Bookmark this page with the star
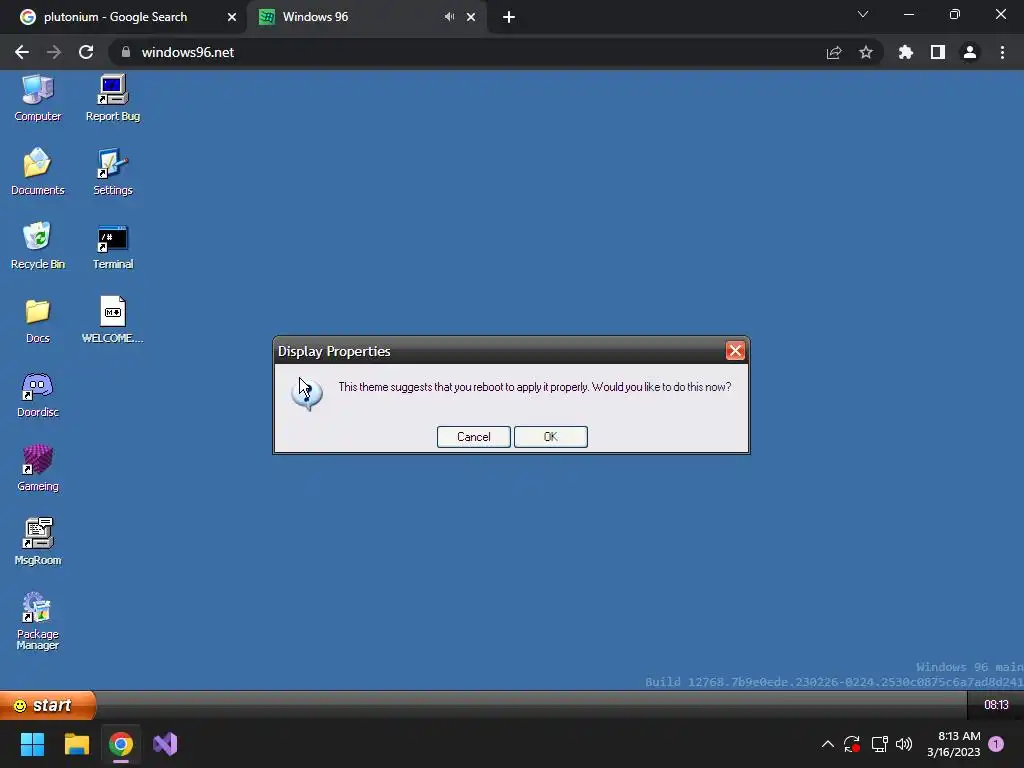1024x768 pixels. pyautogui.click(x=866, y=52)
